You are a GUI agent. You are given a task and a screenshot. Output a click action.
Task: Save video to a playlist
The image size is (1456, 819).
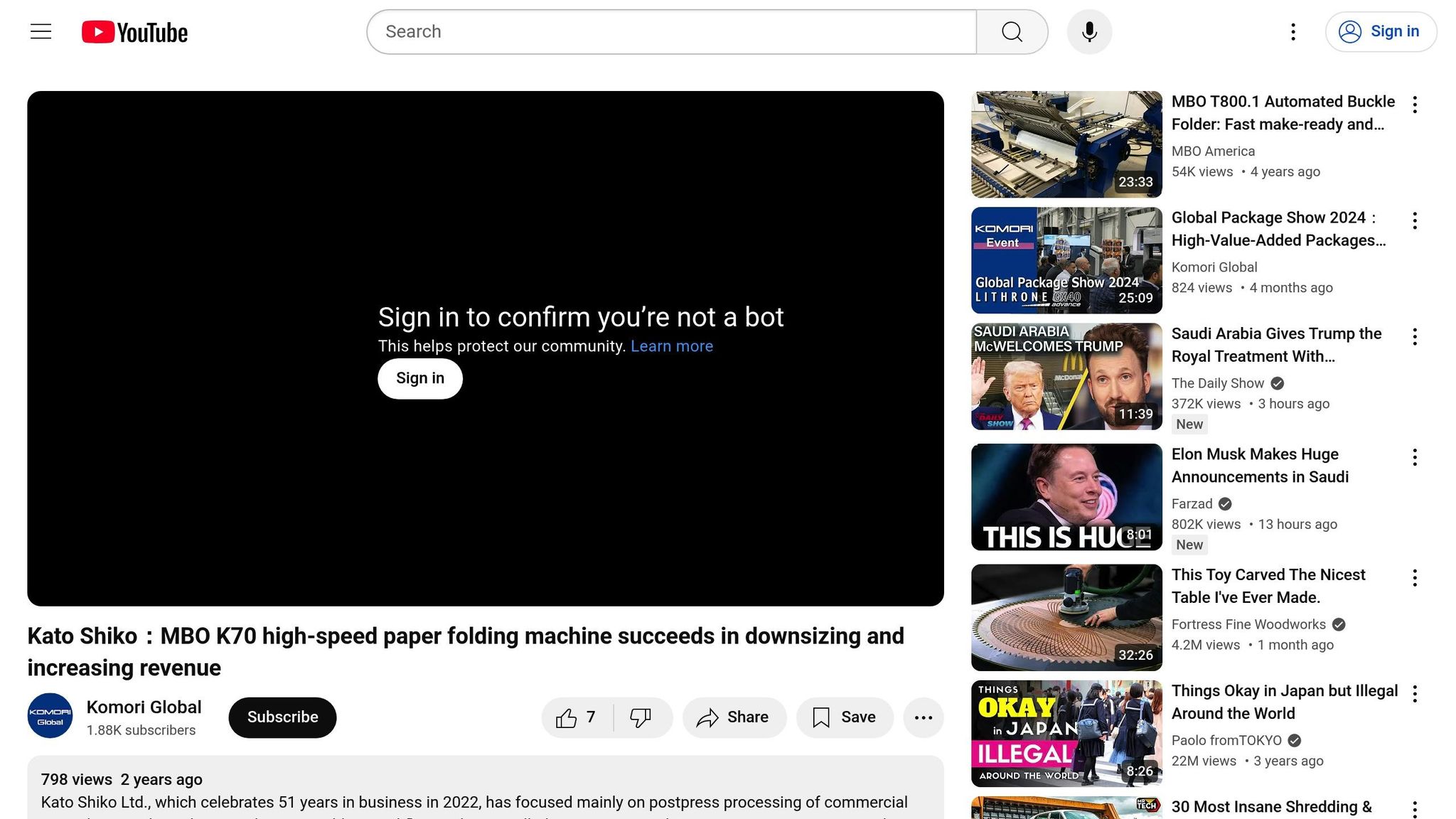pyautogui.click(x=845, y=717)
